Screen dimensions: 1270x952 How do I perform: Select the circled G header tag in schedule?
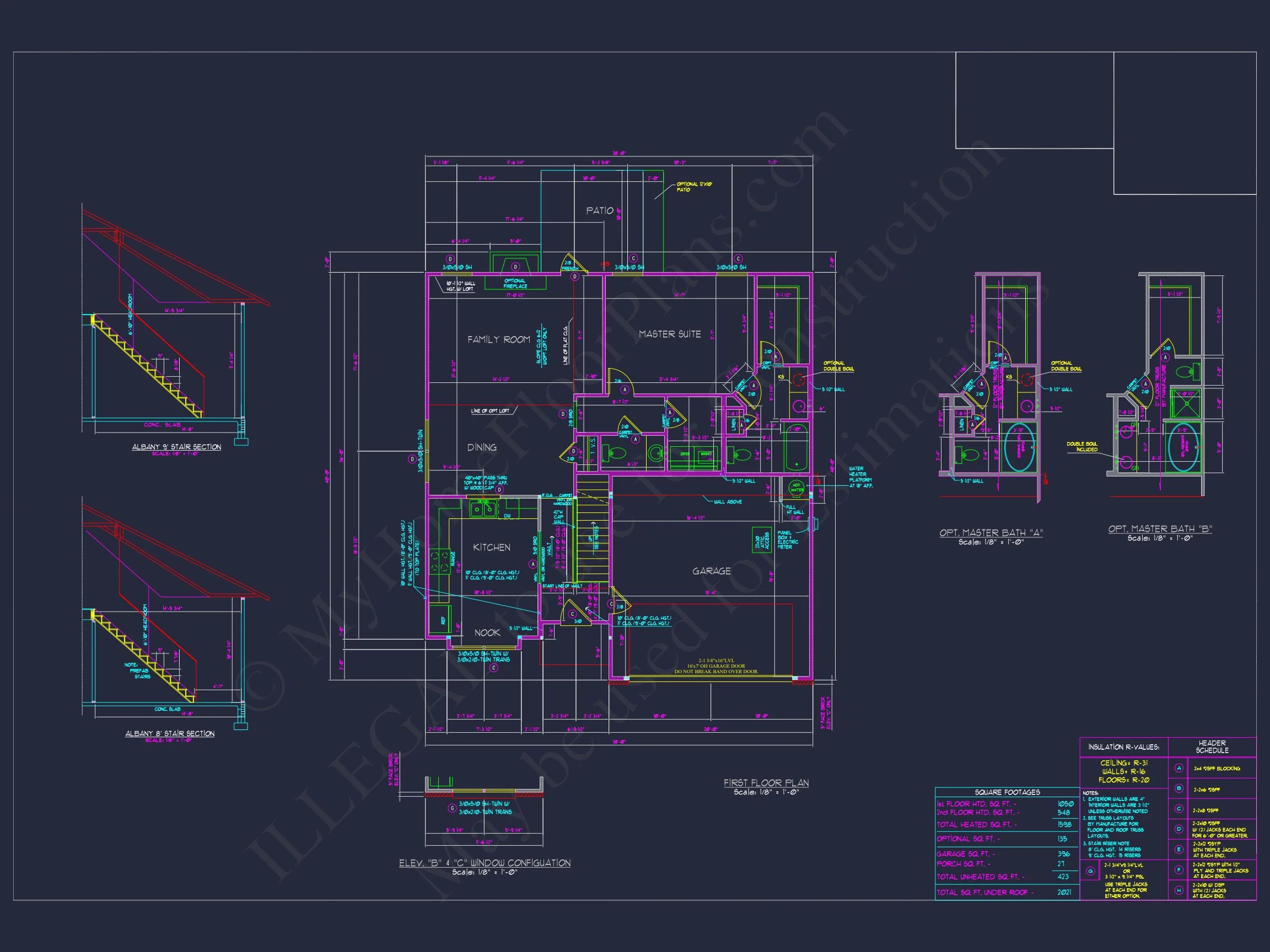pos(1090,871)
